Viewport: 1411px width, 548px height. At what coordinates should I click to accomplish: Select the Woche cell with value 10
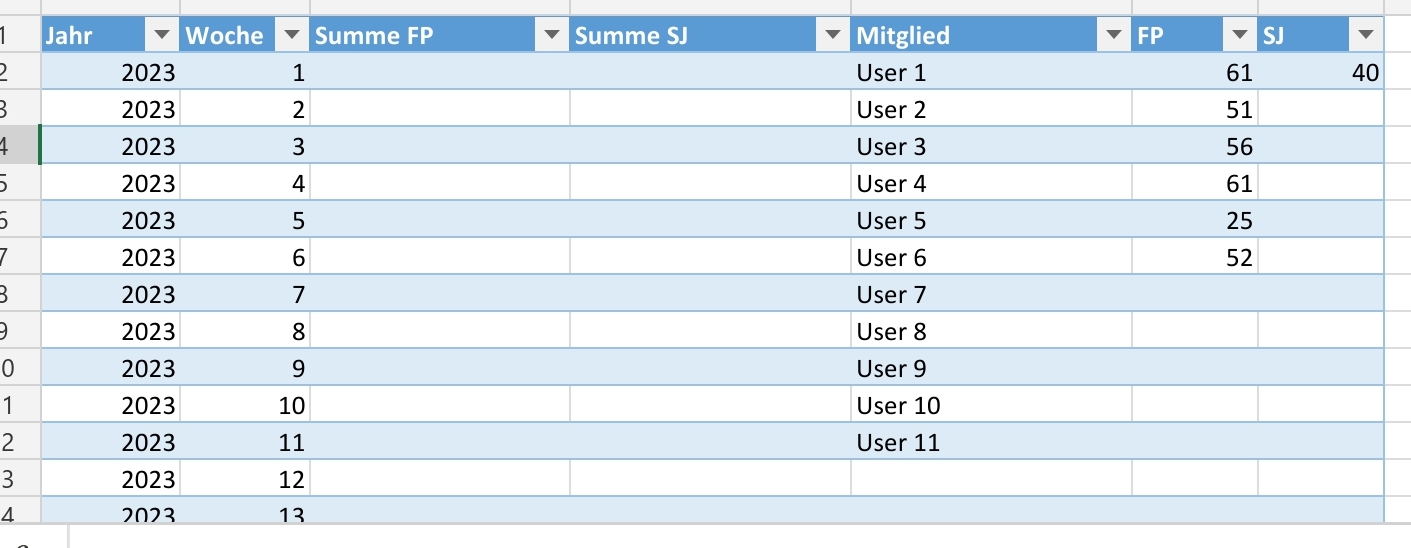point(245,405)
